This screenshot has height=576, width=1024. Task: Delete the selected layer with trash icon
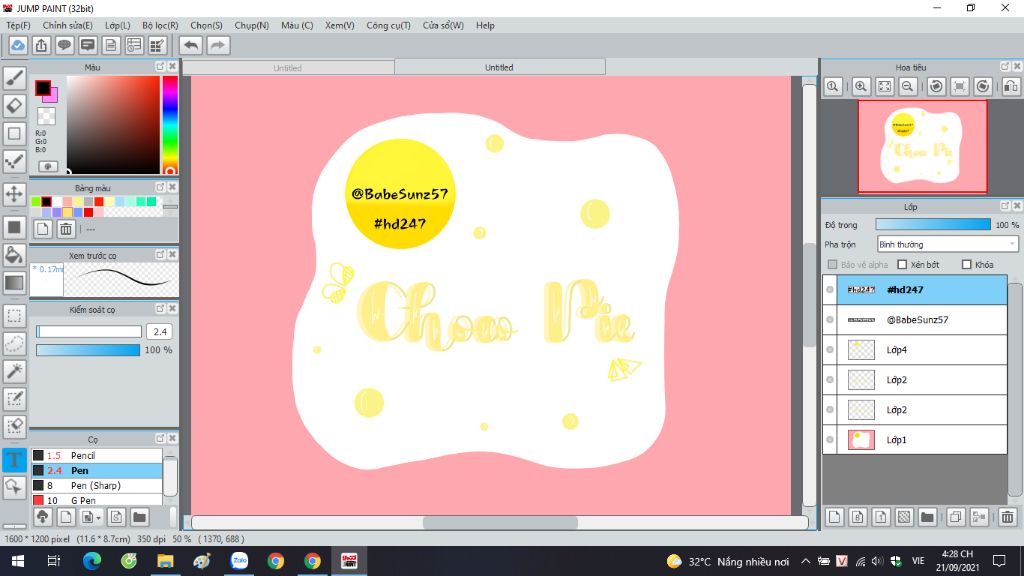point(1008,517)
